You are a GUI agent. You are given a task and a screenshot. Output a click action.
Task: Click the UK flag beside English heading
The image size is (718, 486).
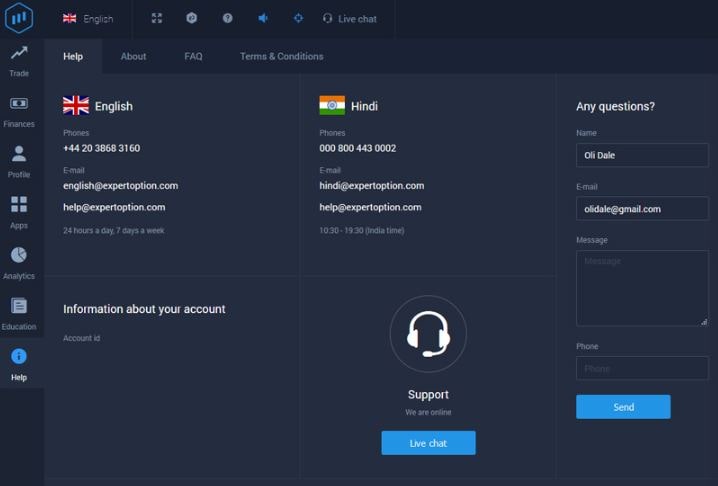(x=76, y=105)
